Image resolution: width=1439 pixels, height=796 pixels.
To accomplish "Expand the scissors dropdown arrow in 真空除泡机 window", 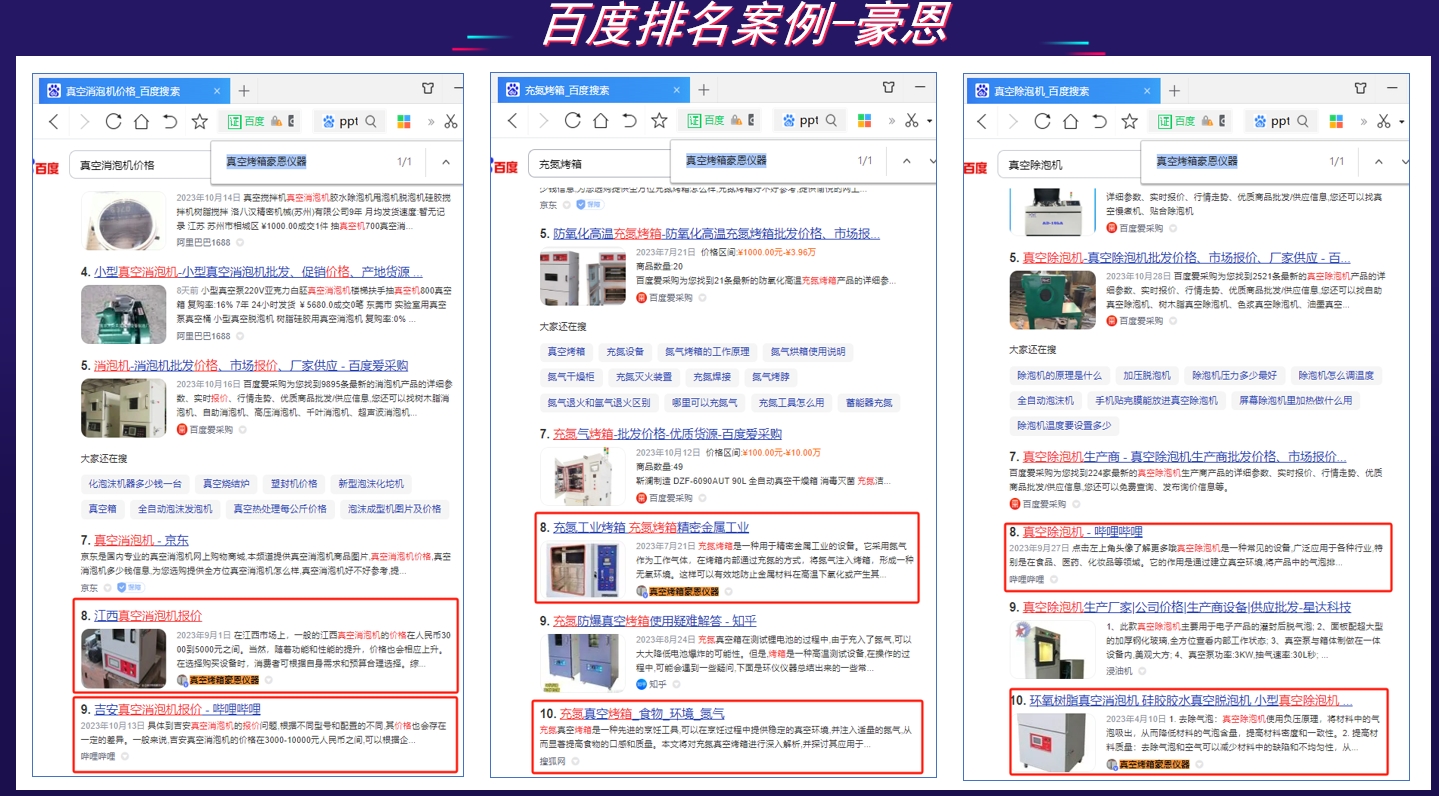I will (x=1401, y=122).
